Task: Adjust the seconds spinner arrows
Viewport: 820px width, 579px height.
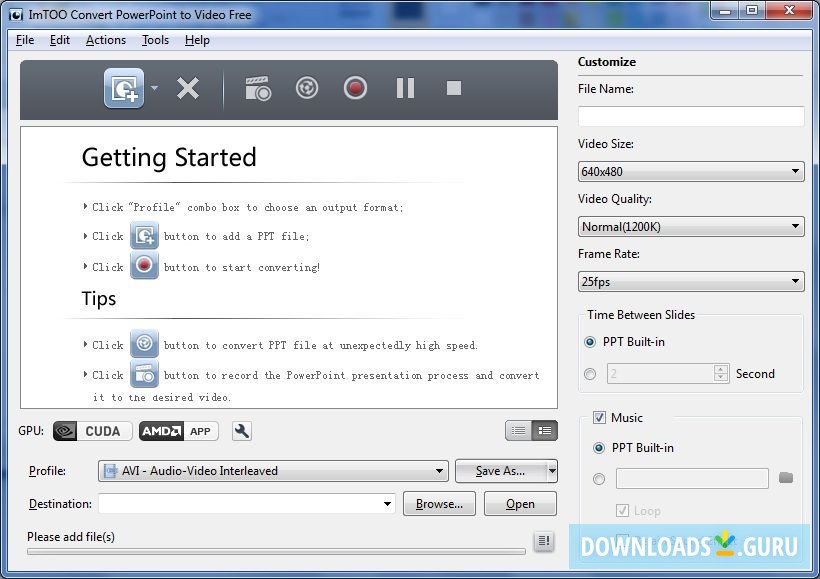Action: click(721, 373)
